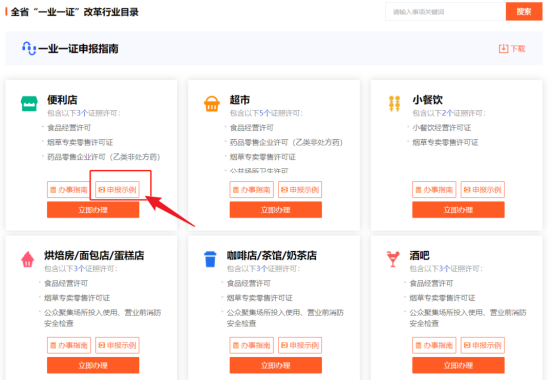Click the red cocktail glass 酒吧 icon

pyautogui.click(x=393, y=259)
